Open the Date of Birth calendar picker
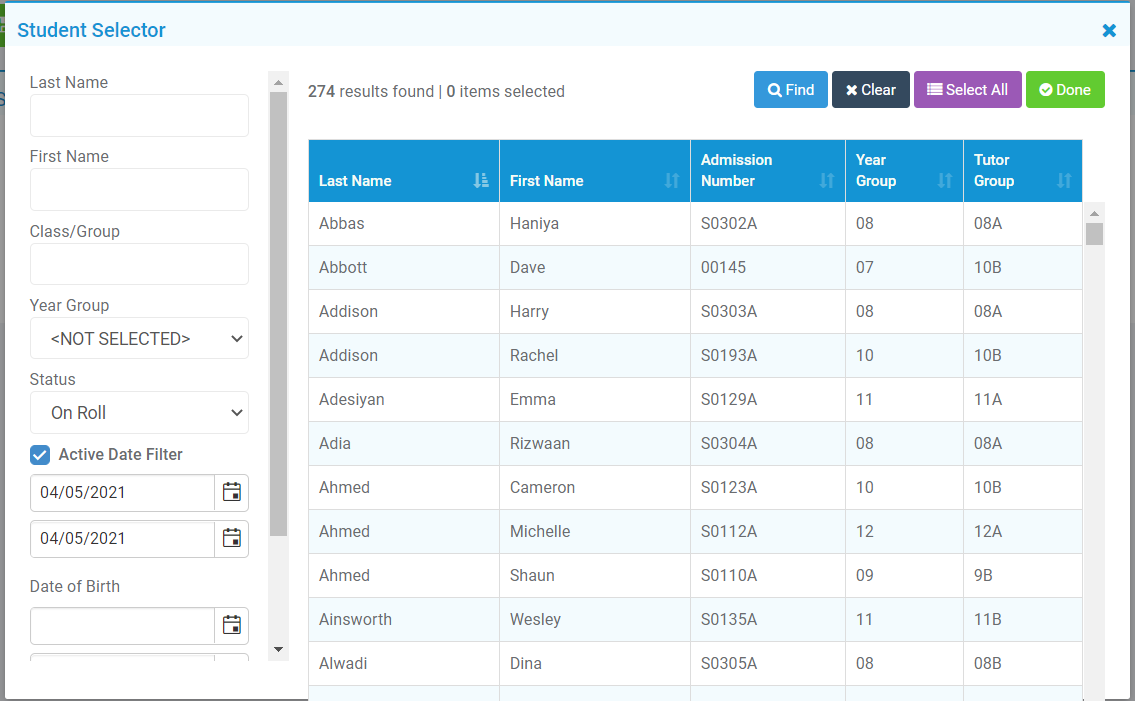This screenshot has width=1135, height=701. [x=231, y=626]
